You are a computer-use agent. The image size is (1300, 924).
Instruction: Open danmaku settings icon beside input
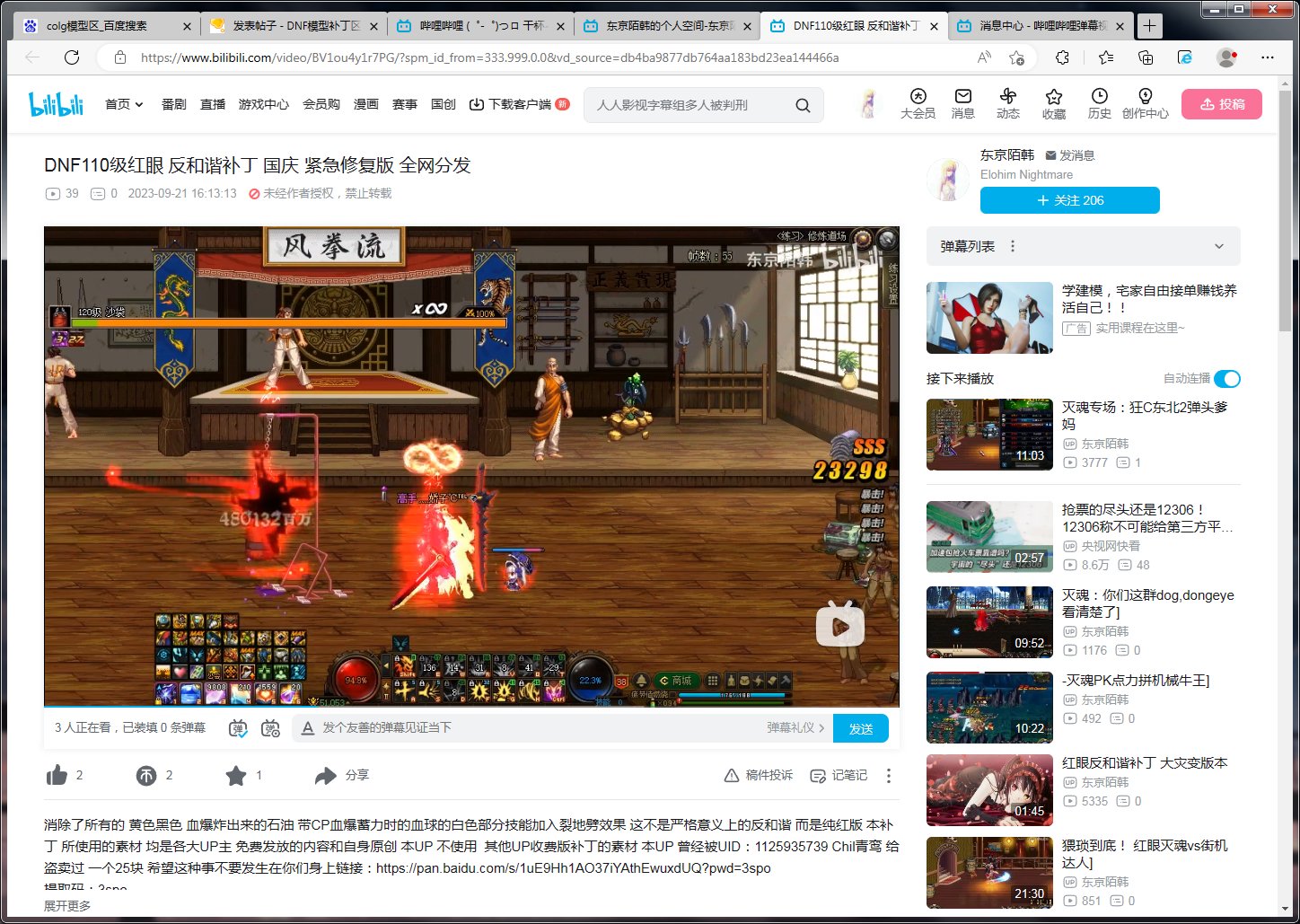click(270, 728)
